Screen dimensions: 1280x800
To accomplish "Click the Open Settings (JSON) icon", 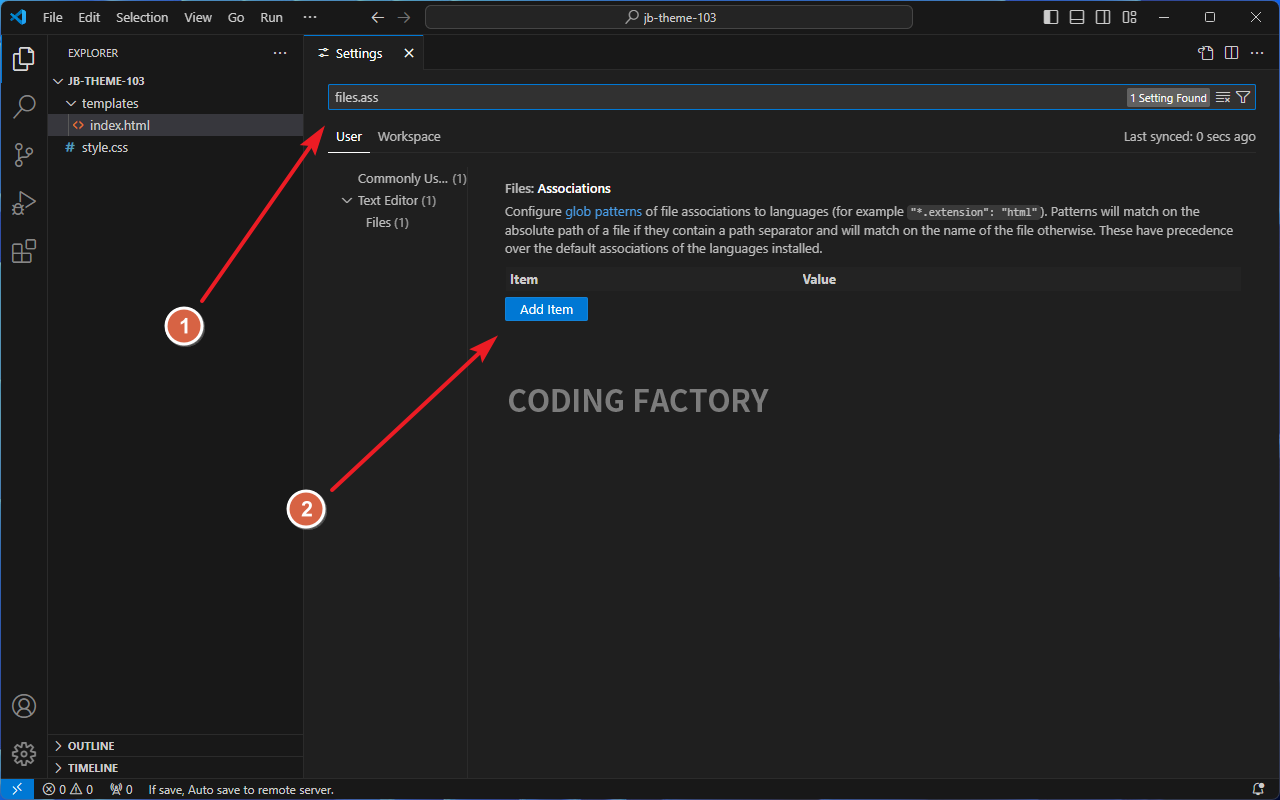I will [x=1206, y=53].
